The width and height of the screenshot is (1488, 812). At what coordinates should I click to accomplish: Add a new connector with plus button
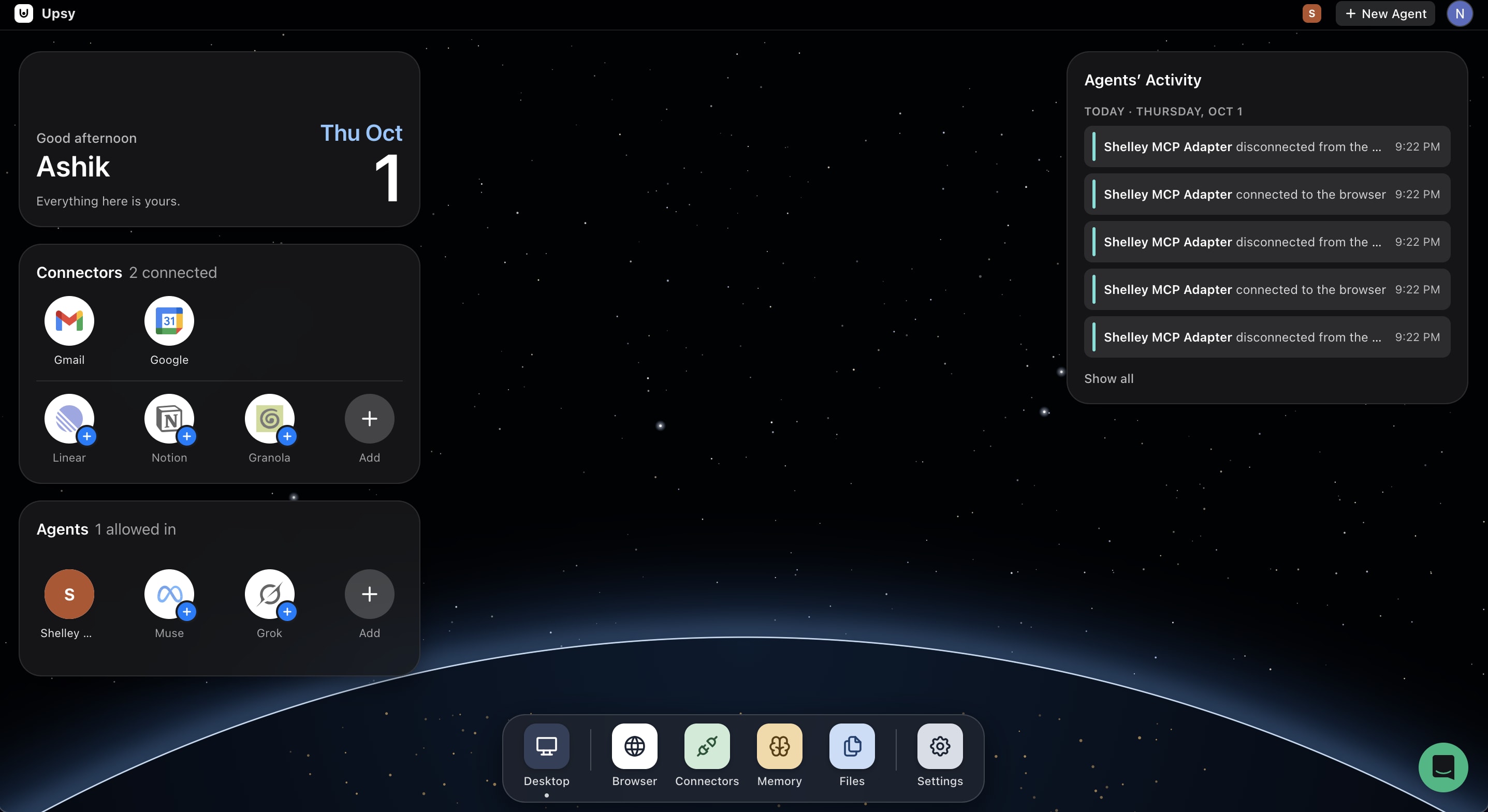(x=370, y=419)
